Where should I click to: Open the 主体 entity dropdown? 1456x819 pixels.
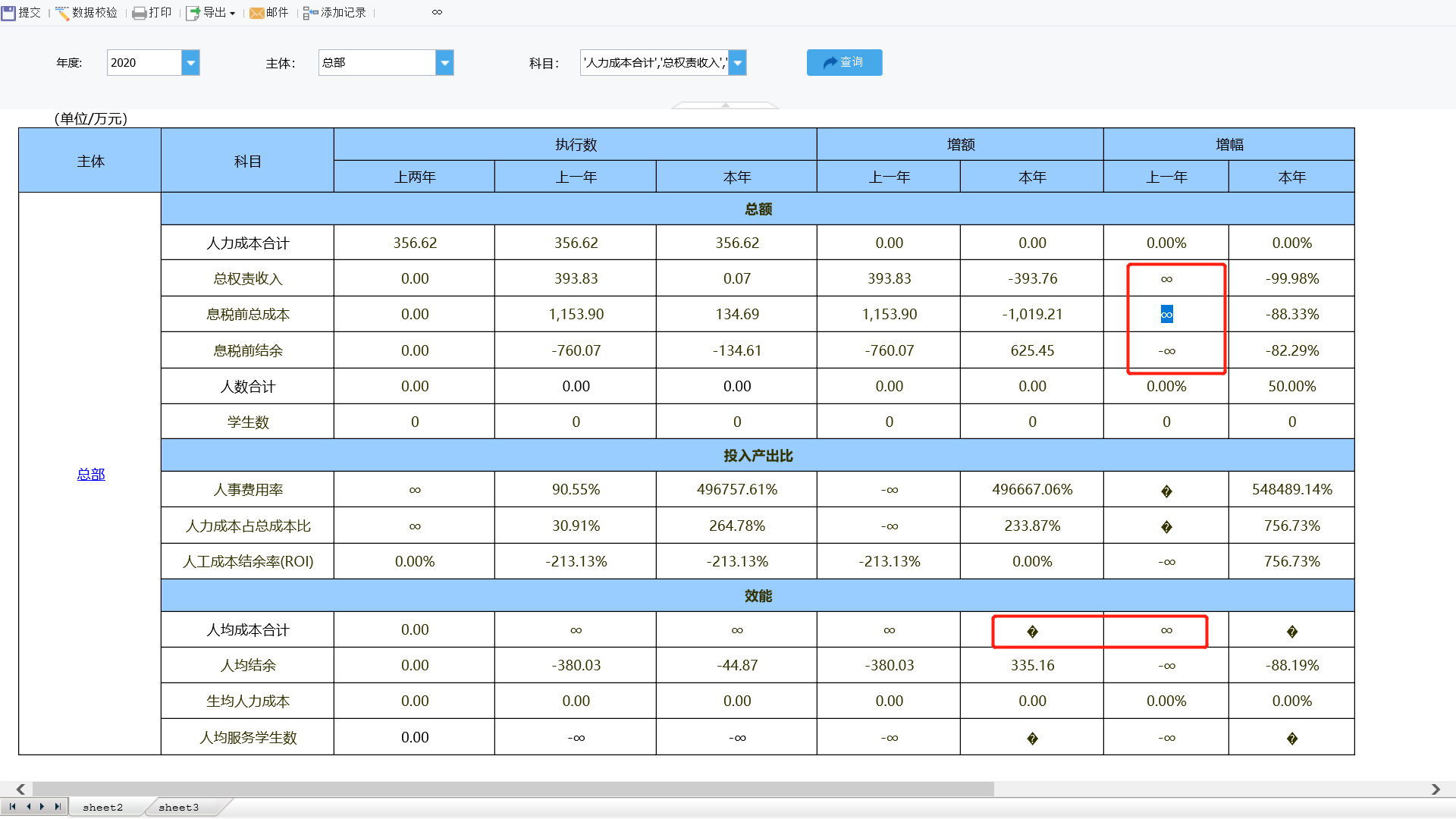(445, 63)
